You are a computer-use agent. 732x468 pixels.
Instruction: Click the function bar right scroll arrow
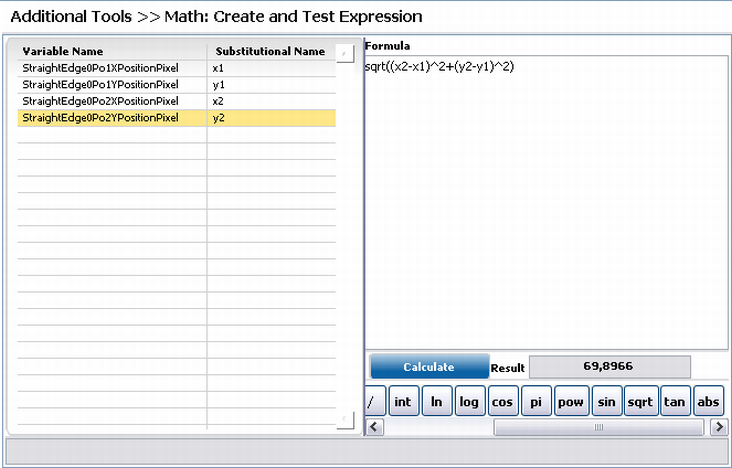[719, 427]
